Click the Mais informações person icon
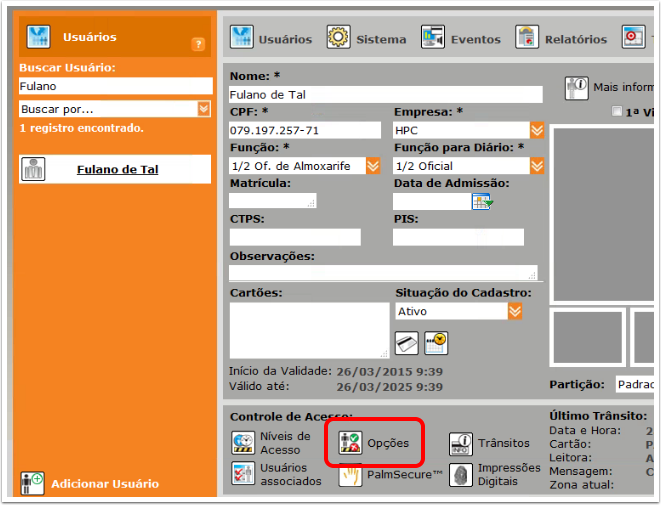Screen dimensions: 661x505 point(576,88)
